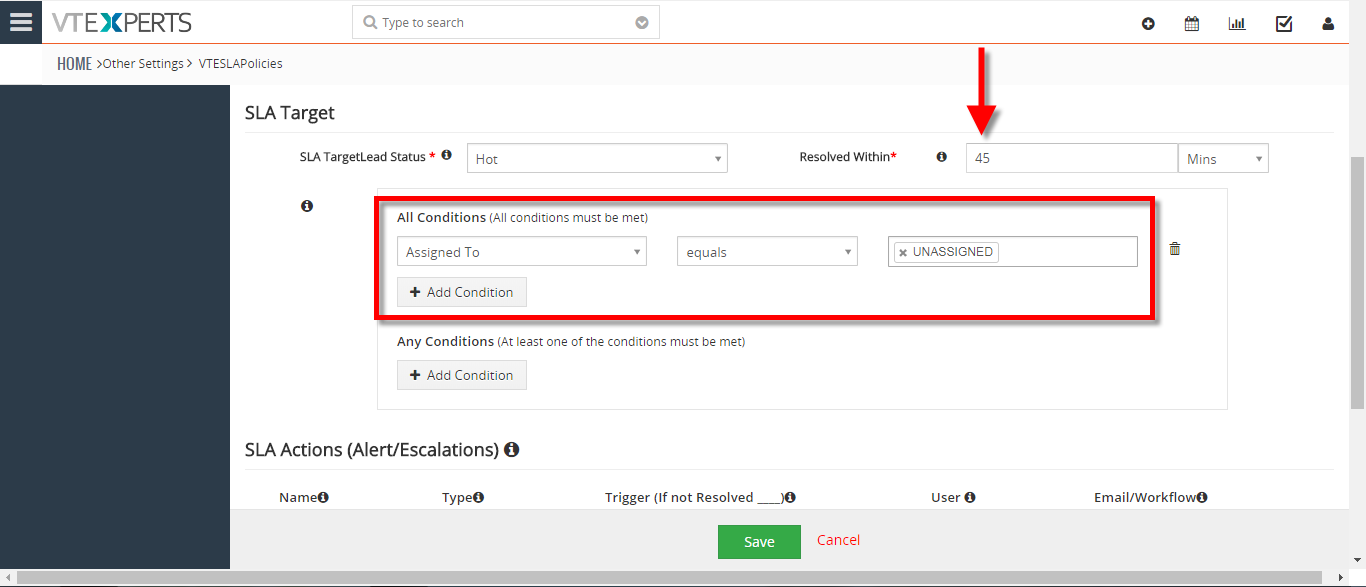Open the equals operator dropdown
This screenshot has width=1366, height=587.
click(767, 252)
